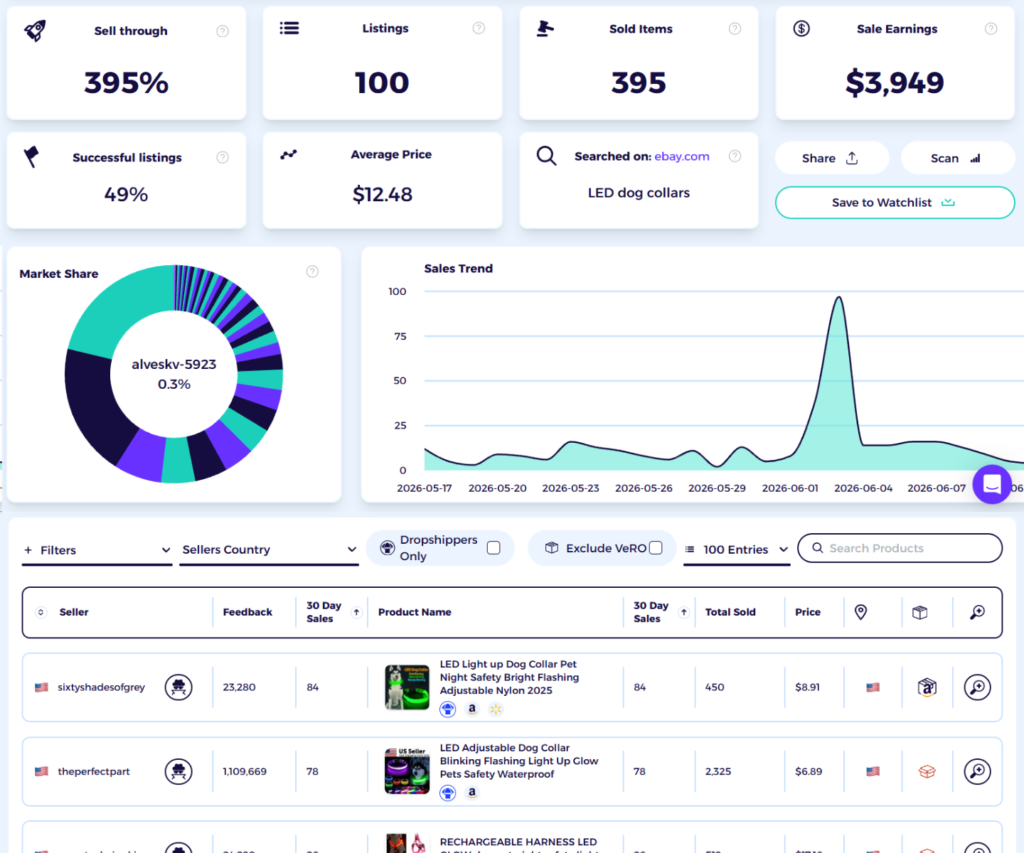
Task: Scan product in sixtyshadesofgrey row
Action: pos(977,687)
